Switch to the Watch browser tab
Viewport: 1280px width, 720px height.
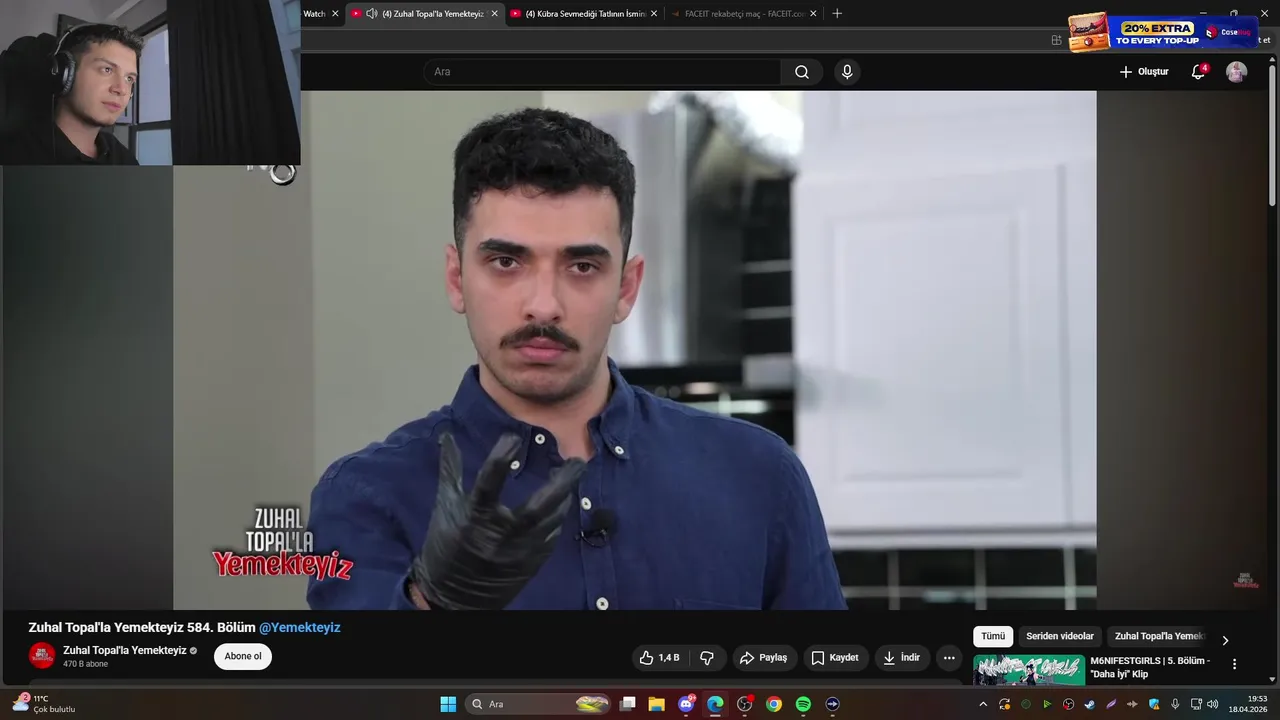pos(314,14)
